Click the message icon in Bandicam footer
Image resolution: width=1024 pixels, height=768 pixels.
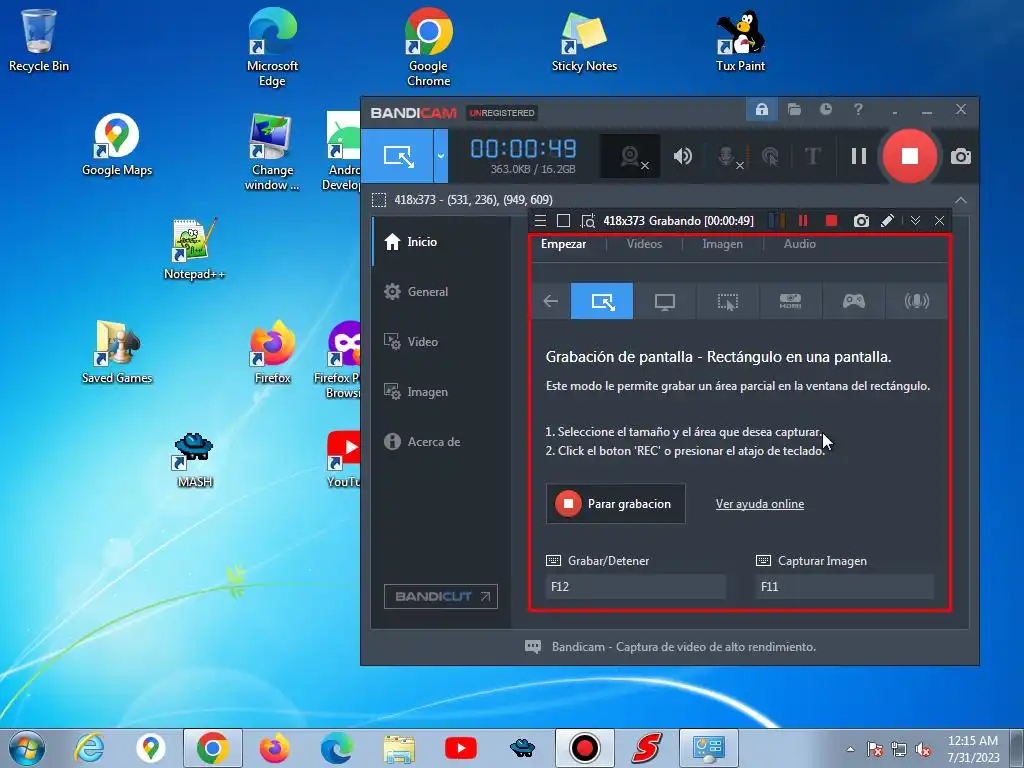(533, 647)
